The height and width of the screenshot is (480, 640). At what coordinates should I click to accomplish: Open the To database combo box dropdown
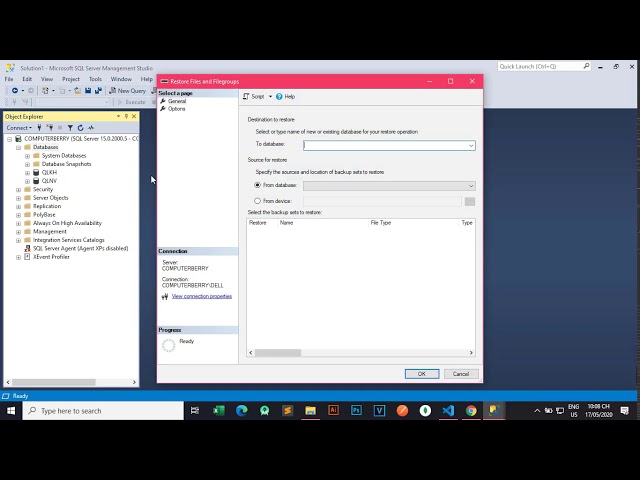pos(471,146)
